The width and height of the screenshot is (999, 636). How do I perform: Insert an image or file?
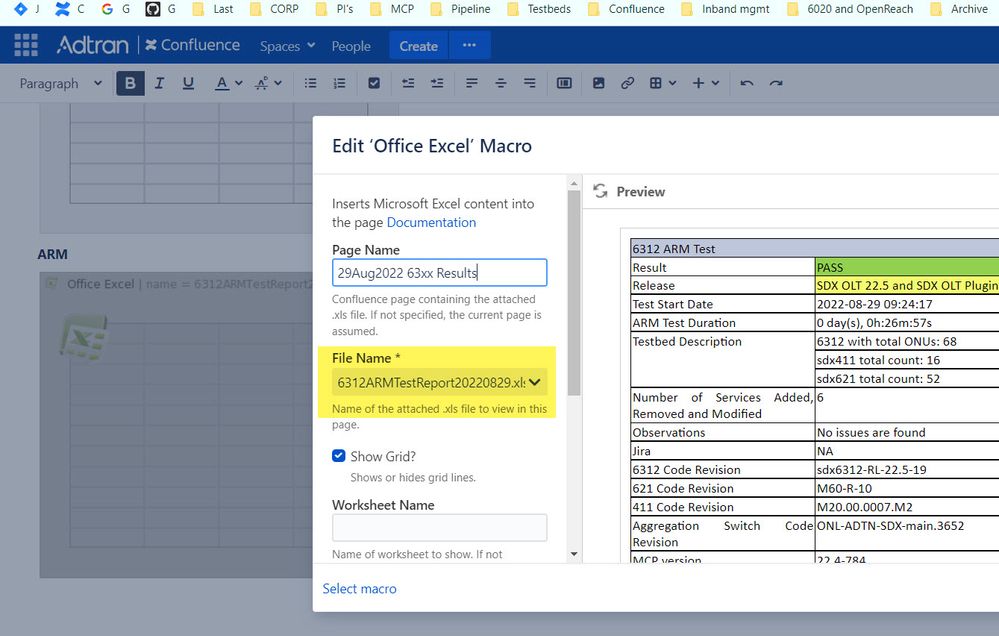coord(598,83)
